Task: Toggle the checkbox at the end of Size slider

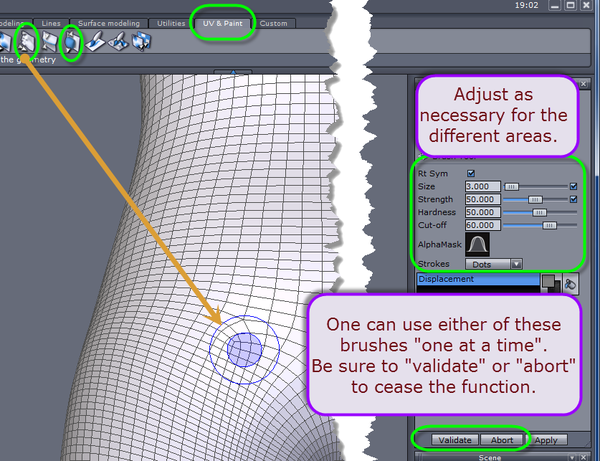Action: [573, 186]
